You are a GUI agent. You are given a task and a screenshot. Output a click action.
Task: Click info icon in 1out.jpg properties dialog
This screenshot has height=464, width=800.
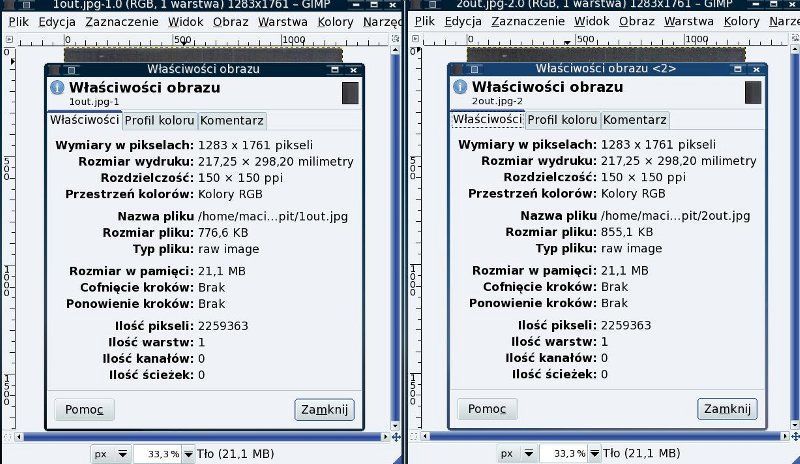pyautogui.click(x=57, y=88)
